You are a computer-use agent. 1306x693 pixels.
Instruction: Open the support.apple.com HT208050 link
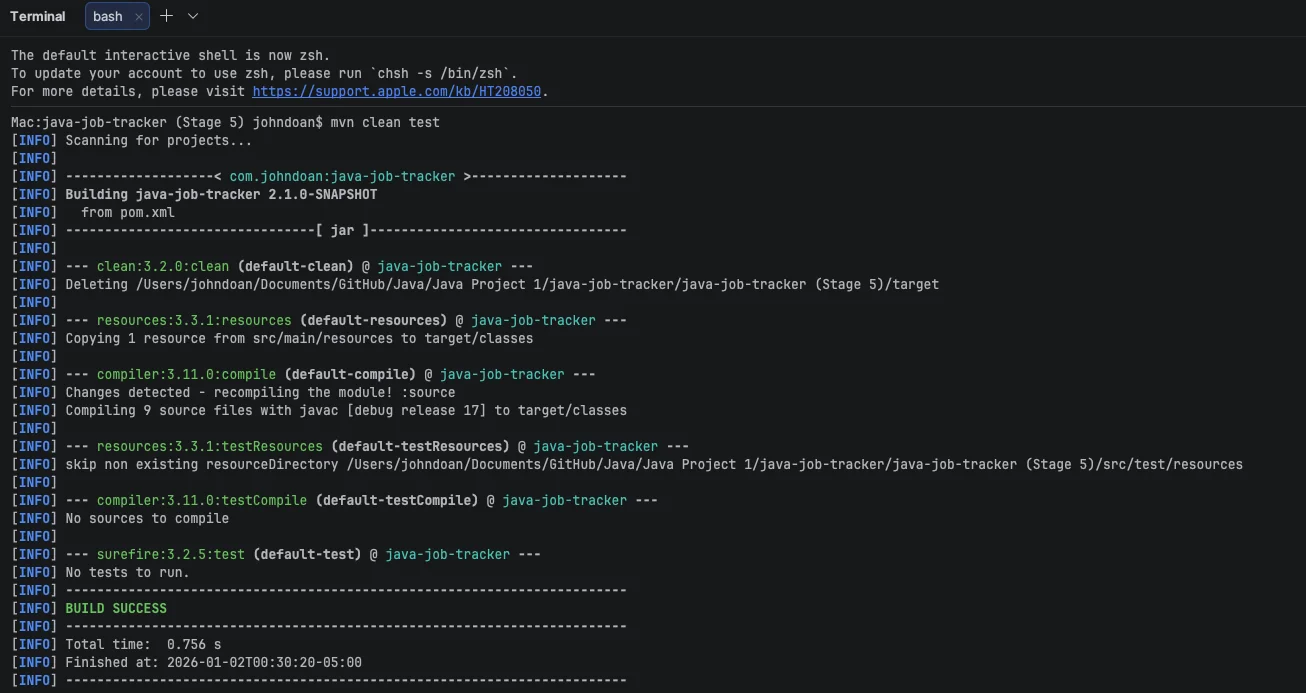[x=397, y=91]
